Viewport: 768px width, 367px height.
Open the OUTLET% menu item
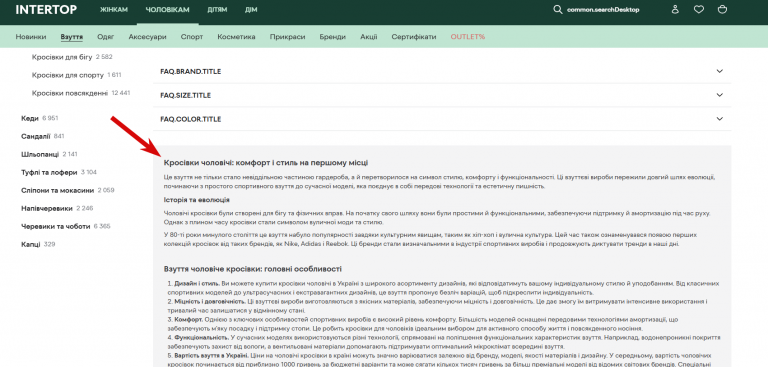point(468,37)
